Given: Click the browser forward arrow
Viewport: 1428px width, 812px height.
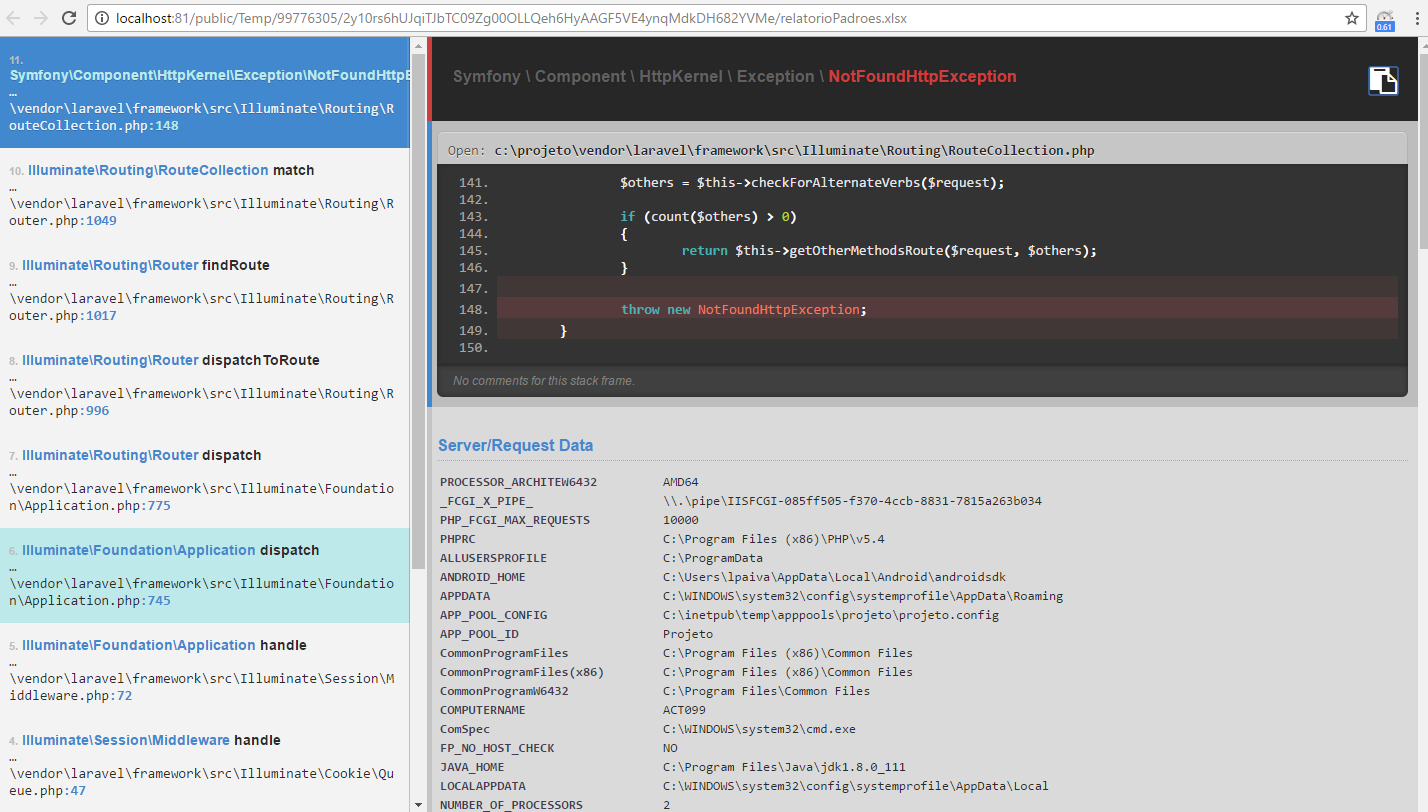Looking at the screenshot, I should pos(41,18).
